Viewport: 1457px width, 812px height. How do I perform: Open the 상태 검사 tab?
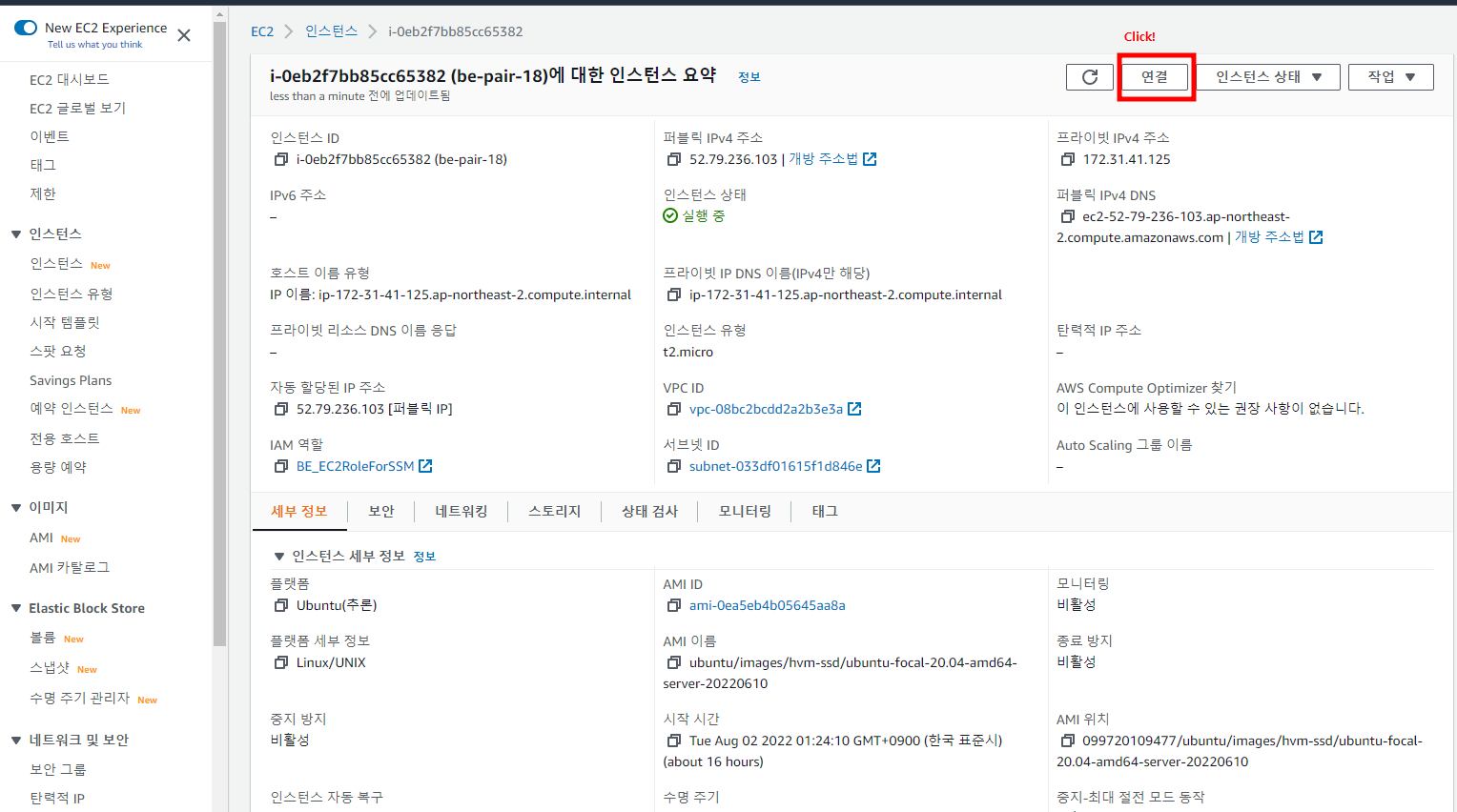click(649, 512)
